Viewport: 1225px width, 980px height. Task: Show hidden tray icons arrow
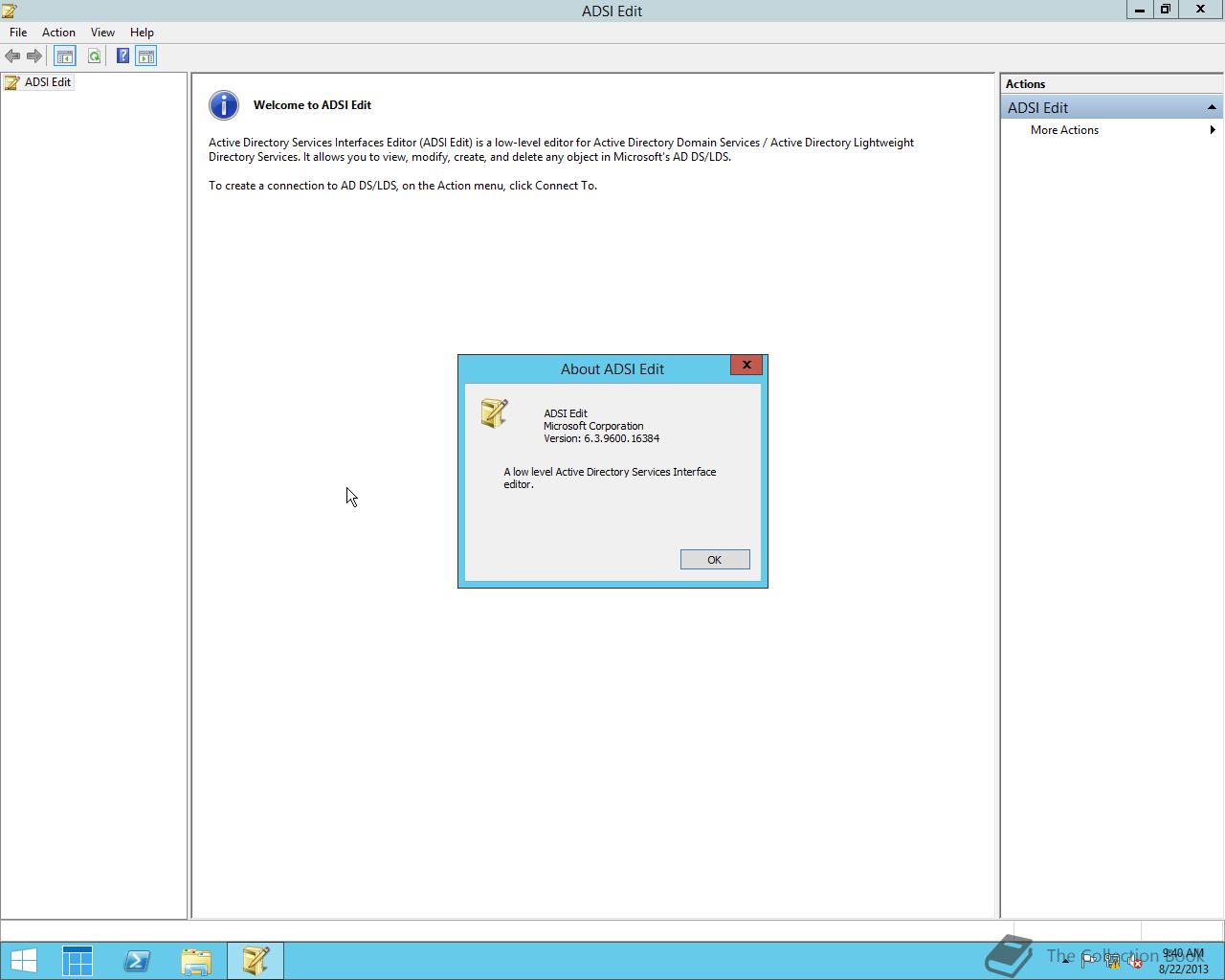[x=1065, y=961]
